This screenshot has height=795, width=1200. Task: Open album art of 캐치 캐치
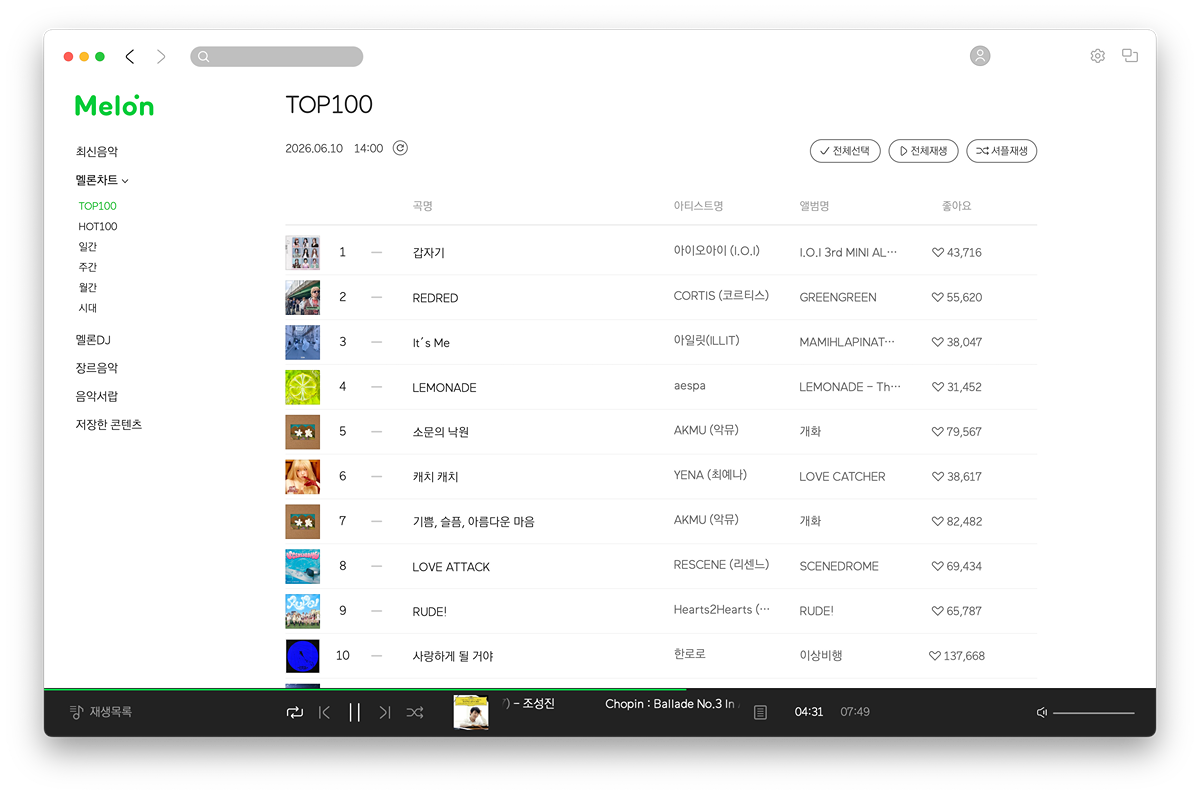click(302, 477)
